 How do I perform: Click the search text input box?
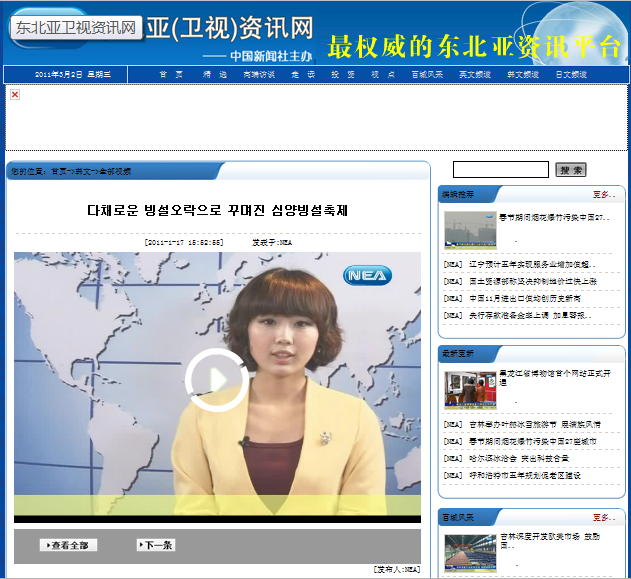click(x=500, y=169)
